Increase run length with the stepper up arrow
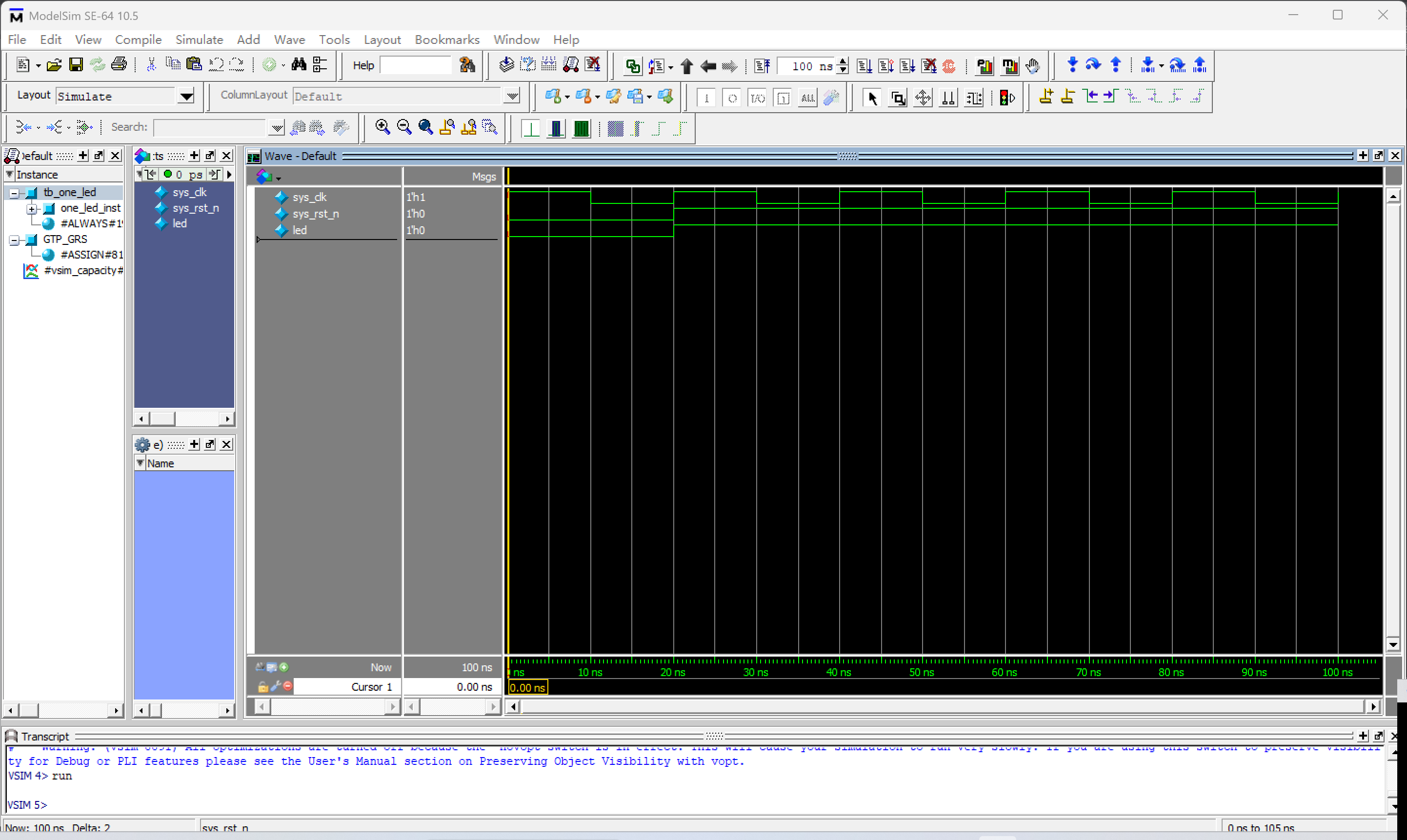1407x840 pixels. (x=843, y=61)
